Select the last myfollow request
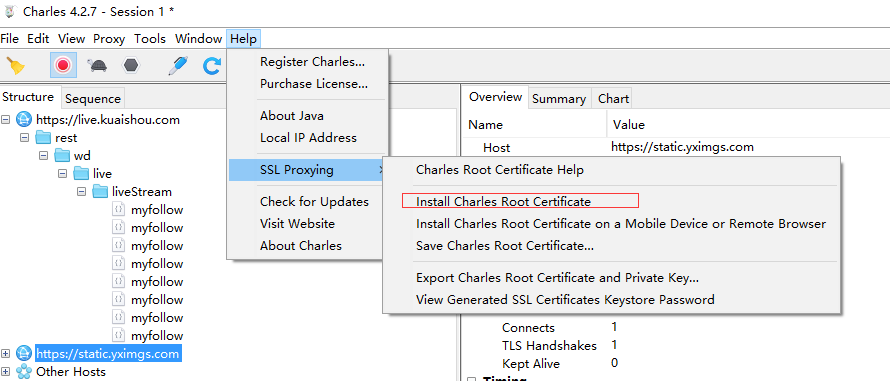Viewport: 890px width, 381px height. point(157,336)
